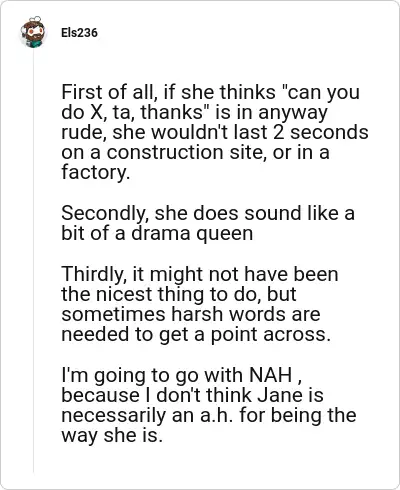
Task: Collapse the comment via vertical thread line
Action: pos(33,260)
